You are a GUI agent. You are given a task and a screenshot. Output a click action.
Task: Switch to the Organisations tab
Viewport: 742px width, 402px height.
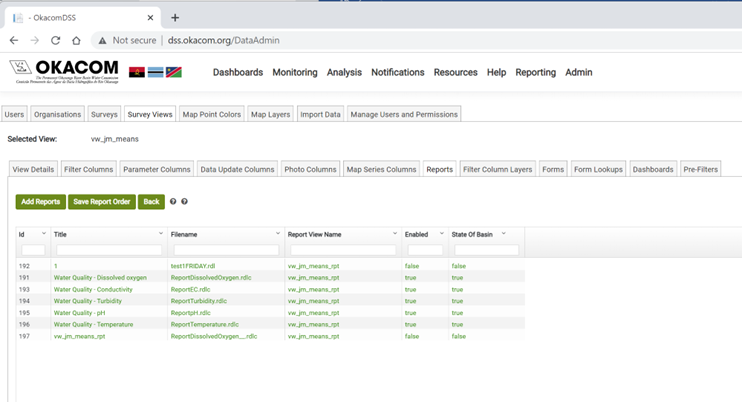coord(58,114)
